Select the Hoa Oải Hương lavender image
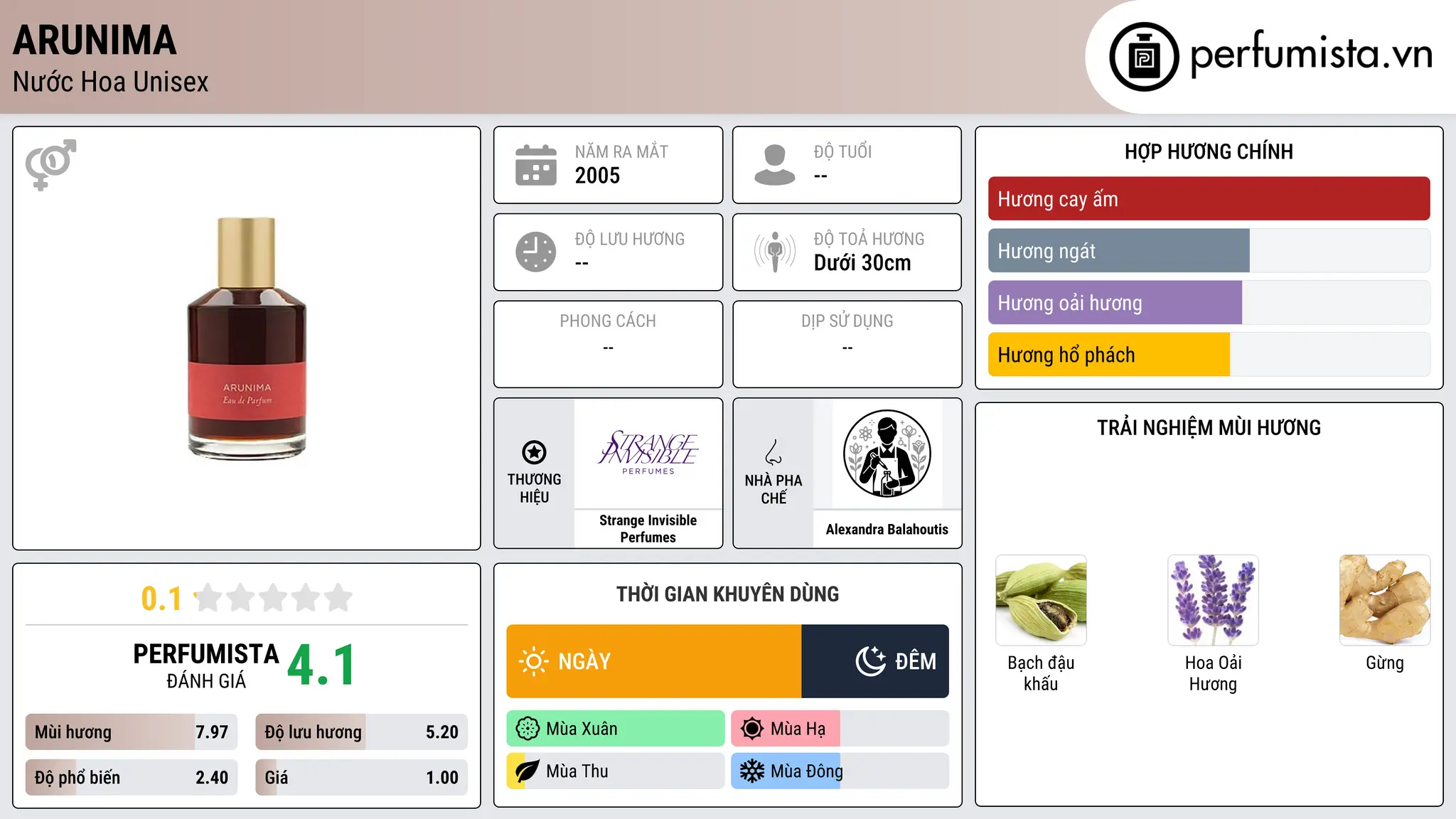This screenshot has height=819, width=1456. click(x=1213, y=600)
